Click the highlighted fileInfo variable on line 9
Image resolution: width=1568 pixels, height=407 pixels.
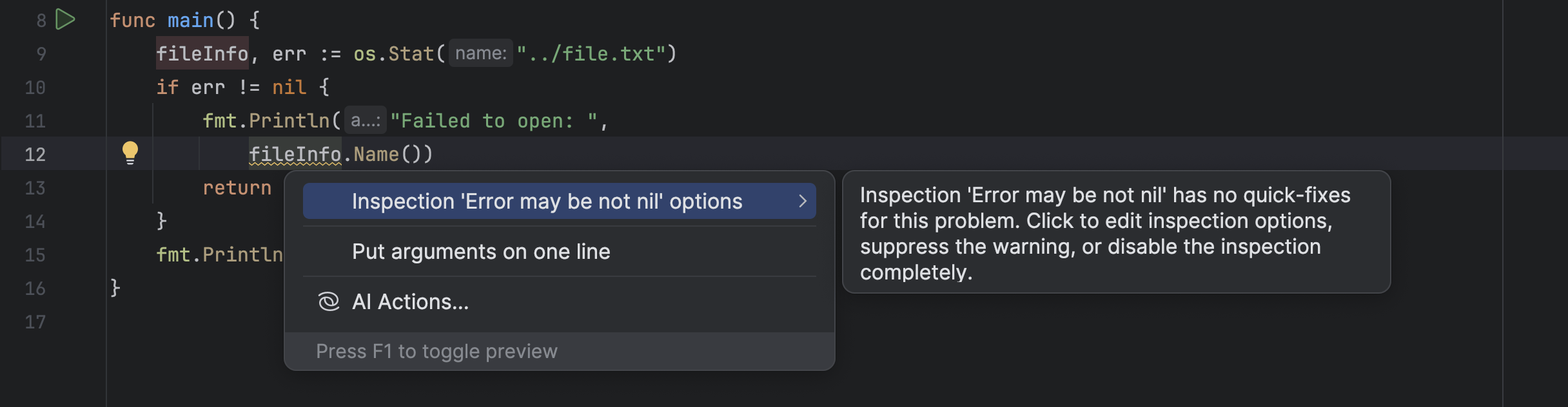[x=202, y=53]
